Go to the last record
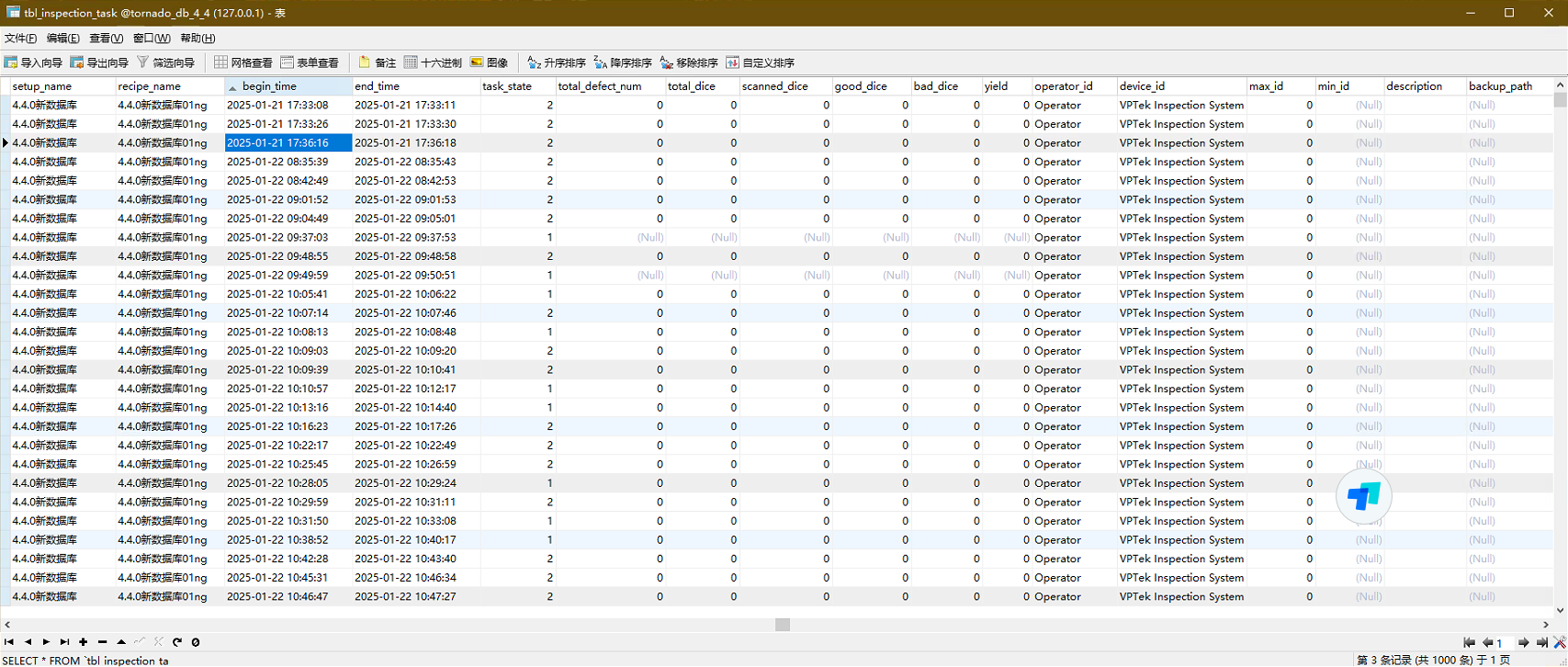The width and height of the screenshot is (1568, 667). pyautogui.click(x=64, y=642)
